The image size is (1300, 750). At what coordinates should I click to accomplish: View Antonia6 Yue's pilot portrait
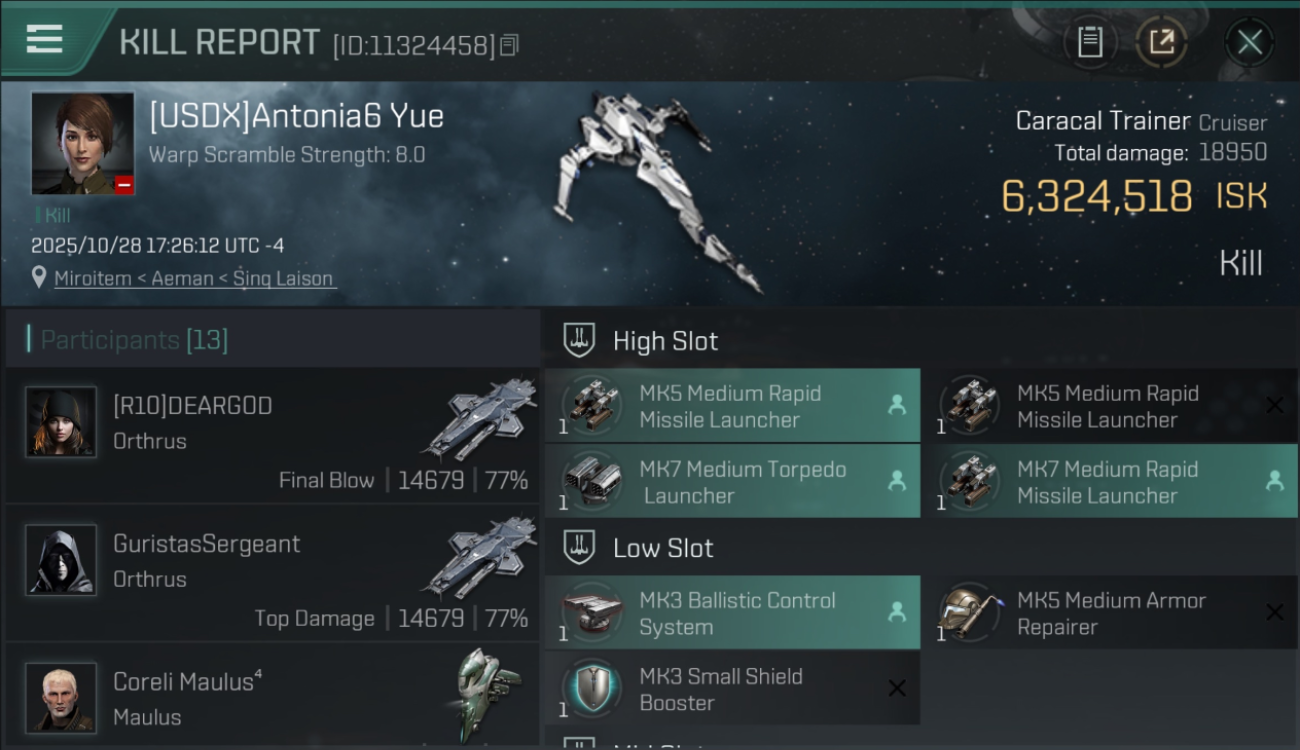pos(83,143)
